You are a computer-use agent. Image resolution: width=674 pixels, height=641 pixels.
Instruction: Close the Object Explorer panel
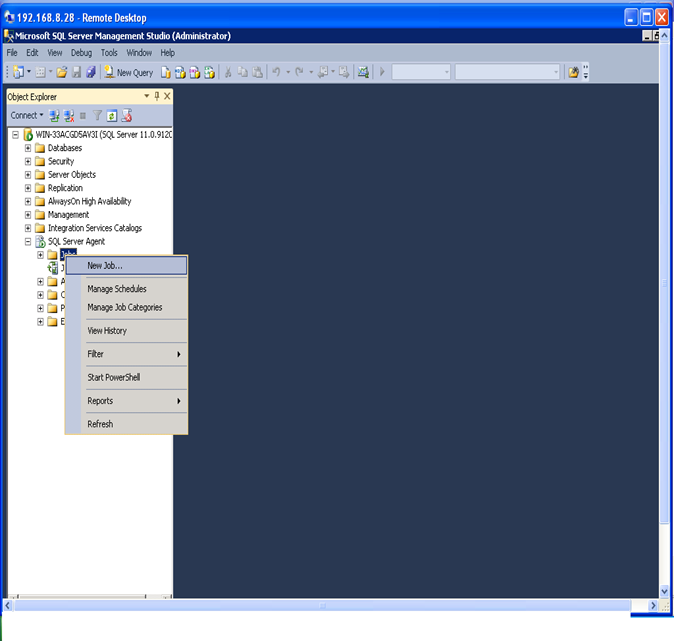coord(167,96)
